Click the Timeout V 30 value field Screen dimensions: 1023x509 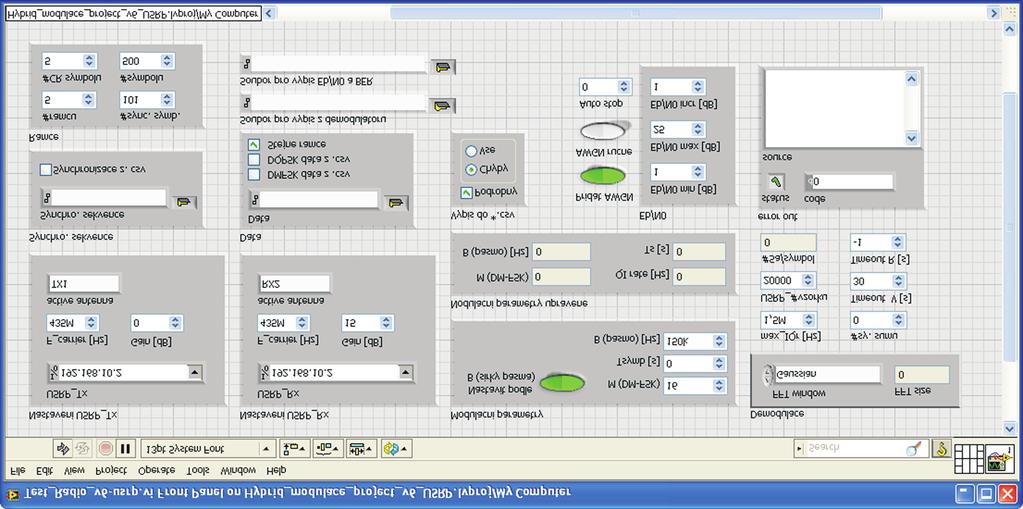click(871, 281)
